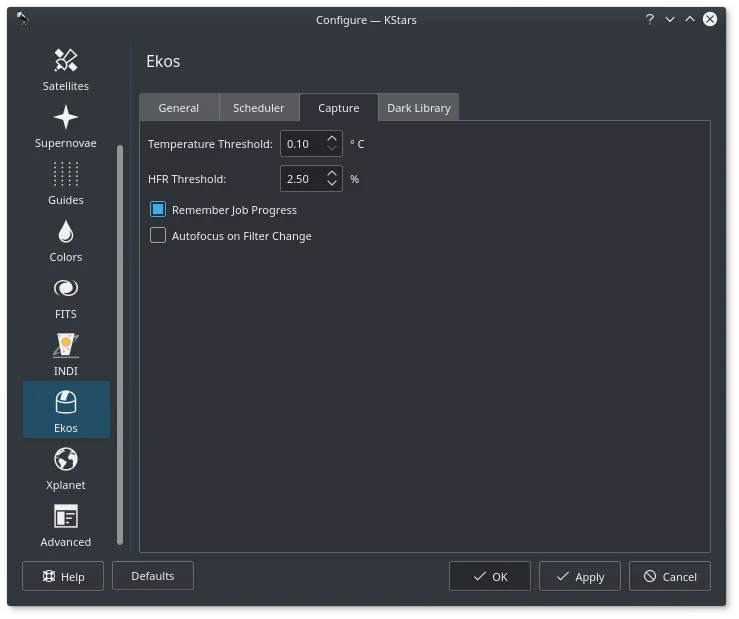Click the sidebar vertical scrollbar
Viewport: 739px width, 619px height.
point(120,345)
